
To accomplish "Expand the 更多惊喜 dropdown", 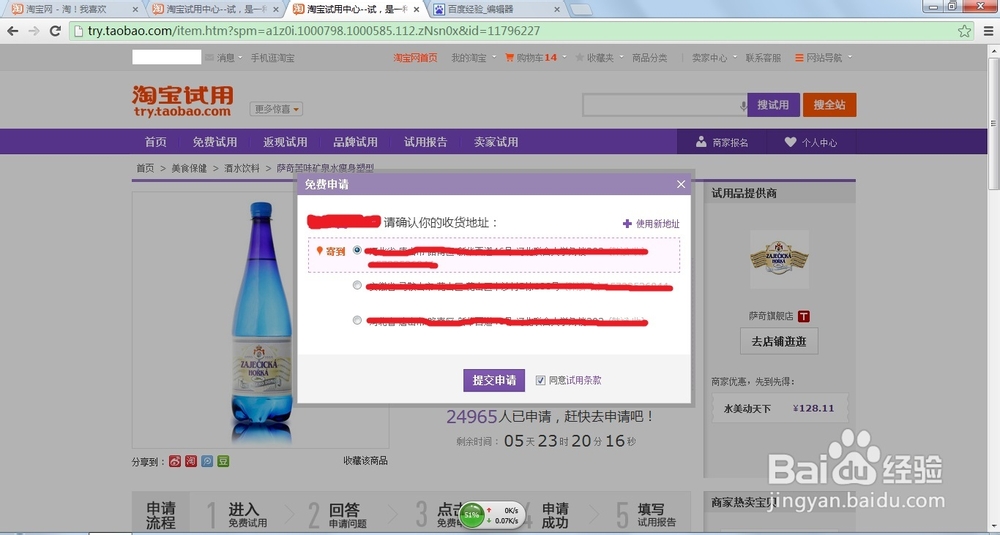I will (x=276, y=109).
